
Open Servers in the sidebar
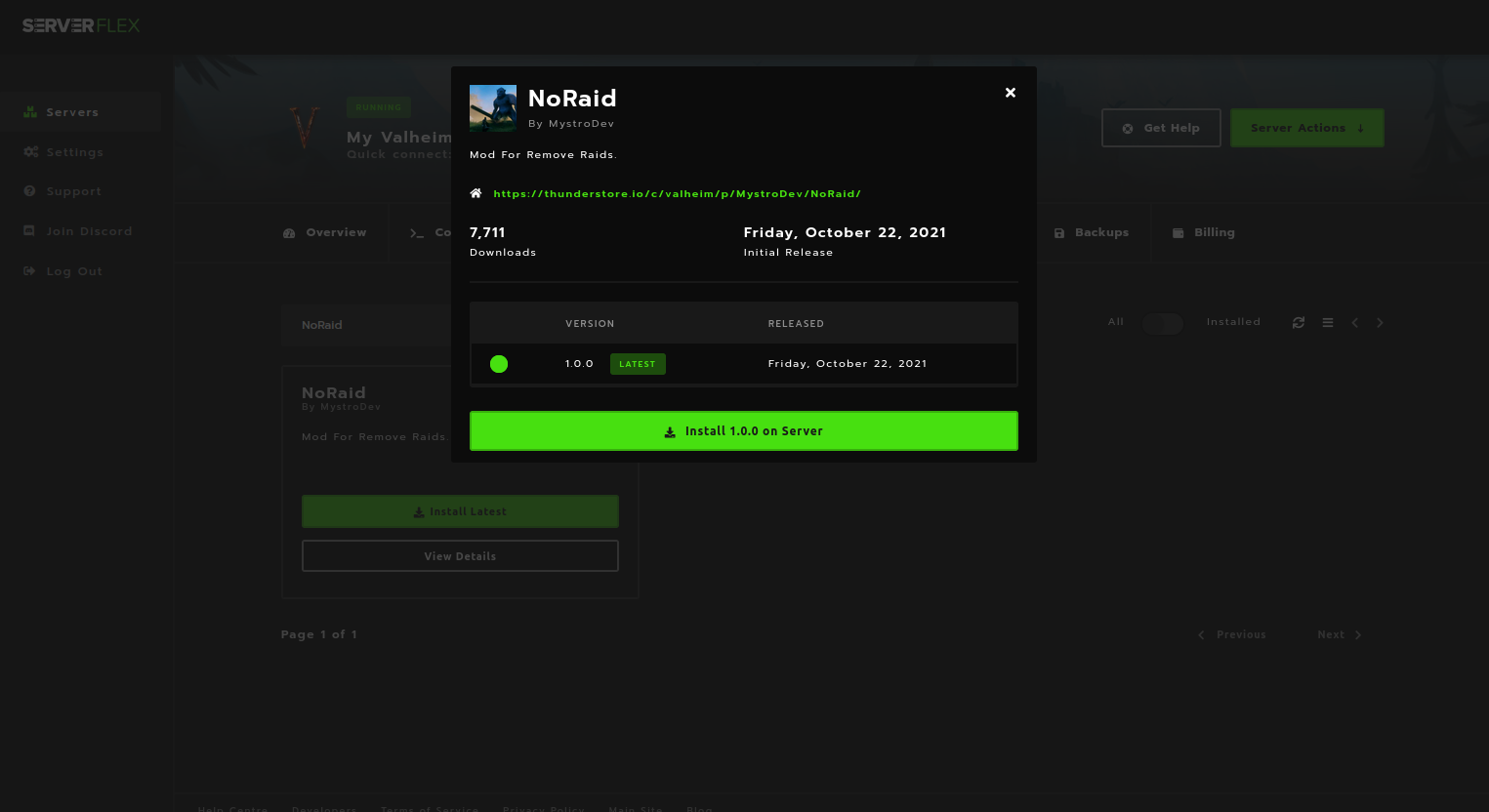[81, 112]
